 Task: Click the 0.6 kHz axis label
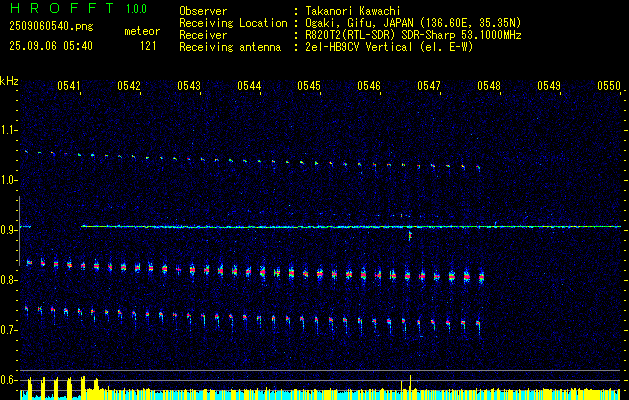tap(9, 380)
